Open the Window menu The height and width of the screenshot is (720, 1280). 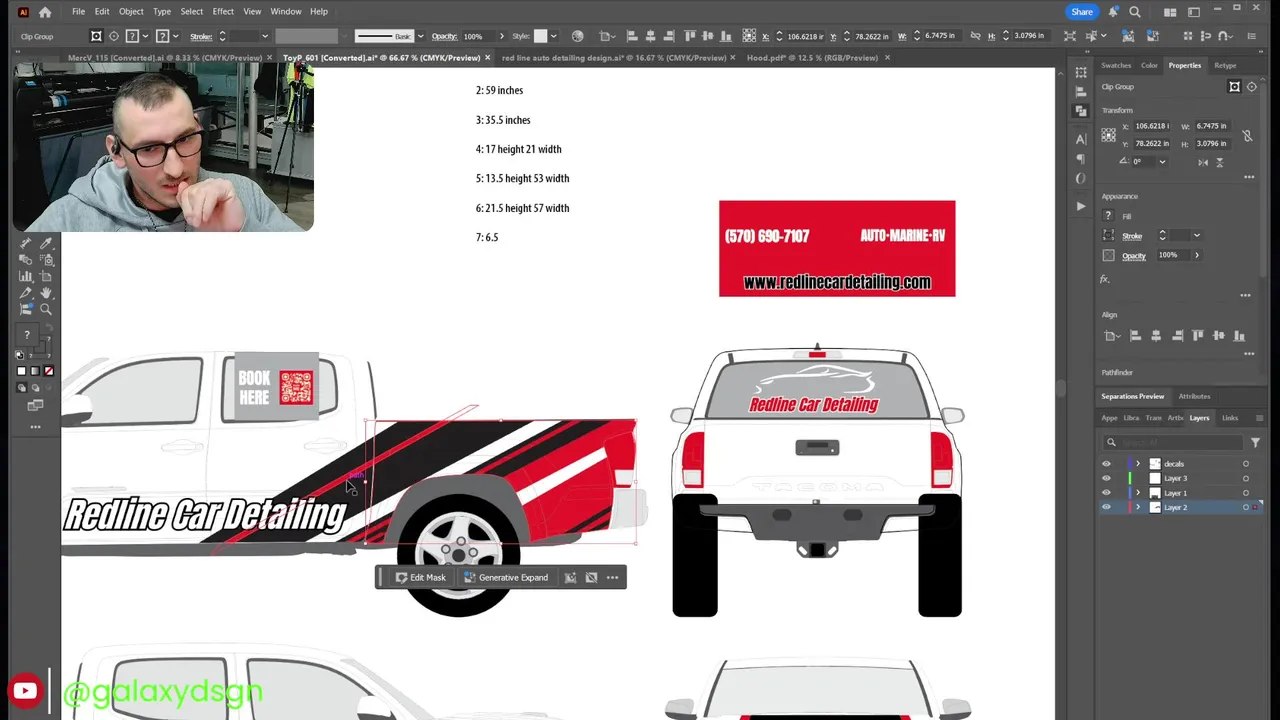click(286, 12)
